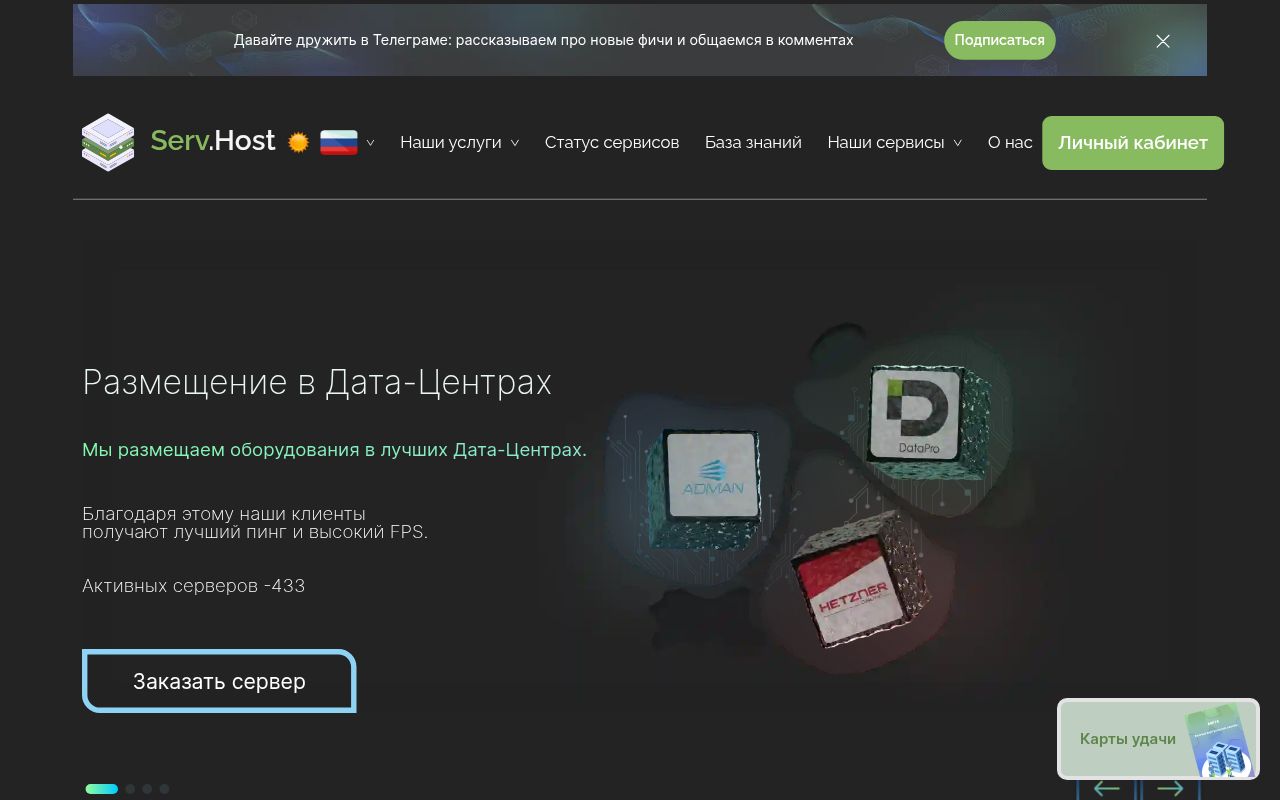Open База знаний menu item
The height and width of the screenshot is (800, 1280).
(x=753, y=142)
